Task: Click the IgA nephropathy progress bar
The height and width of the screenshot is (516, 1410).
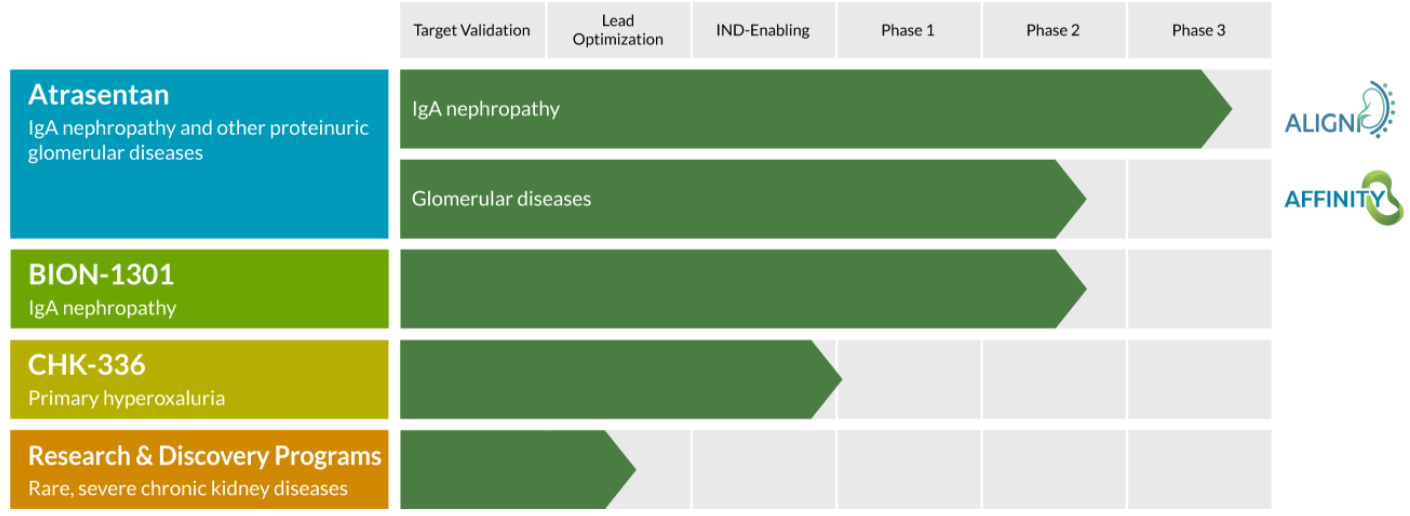Action: click(x=816, y=109)
